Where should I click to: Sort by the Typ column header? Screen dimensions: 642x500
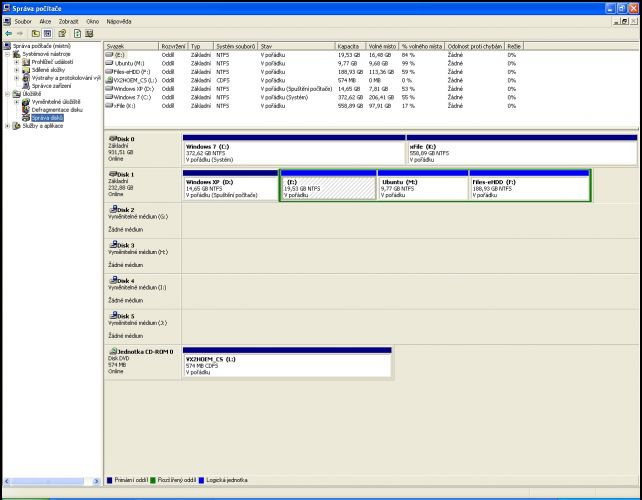click(x=201, y=46)
